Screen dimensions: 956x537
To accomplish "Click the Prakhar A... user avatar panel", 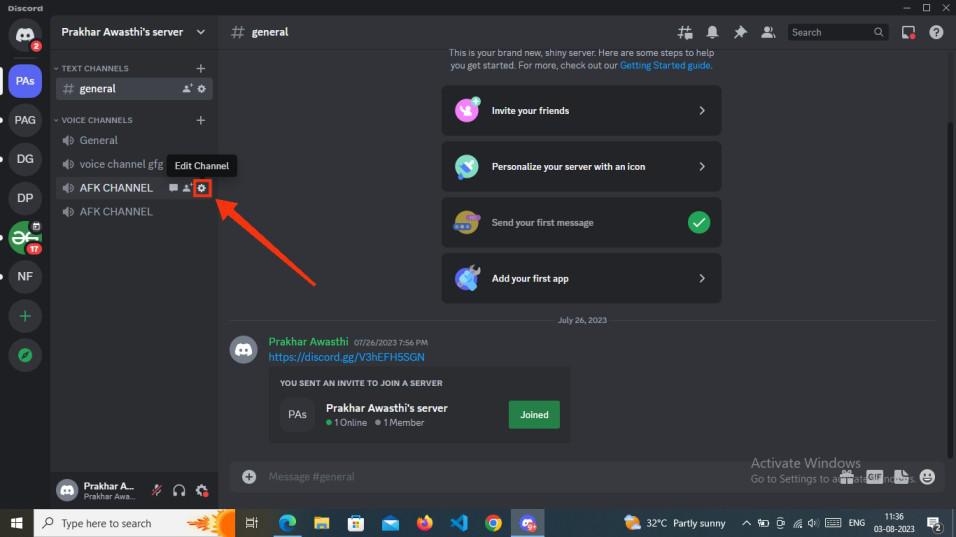I will click(98, 490).
